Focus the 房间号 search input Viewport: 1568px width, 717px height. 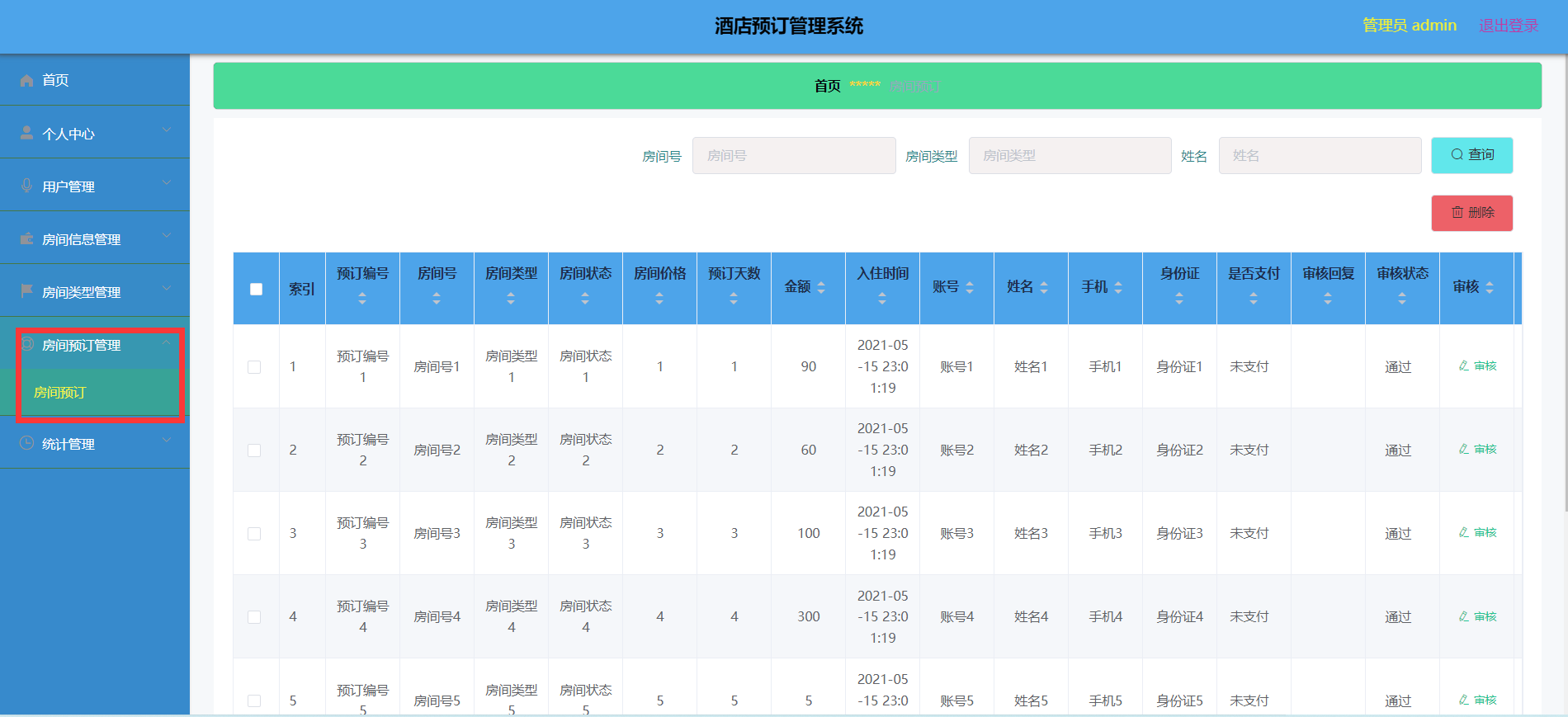[794, 155]
